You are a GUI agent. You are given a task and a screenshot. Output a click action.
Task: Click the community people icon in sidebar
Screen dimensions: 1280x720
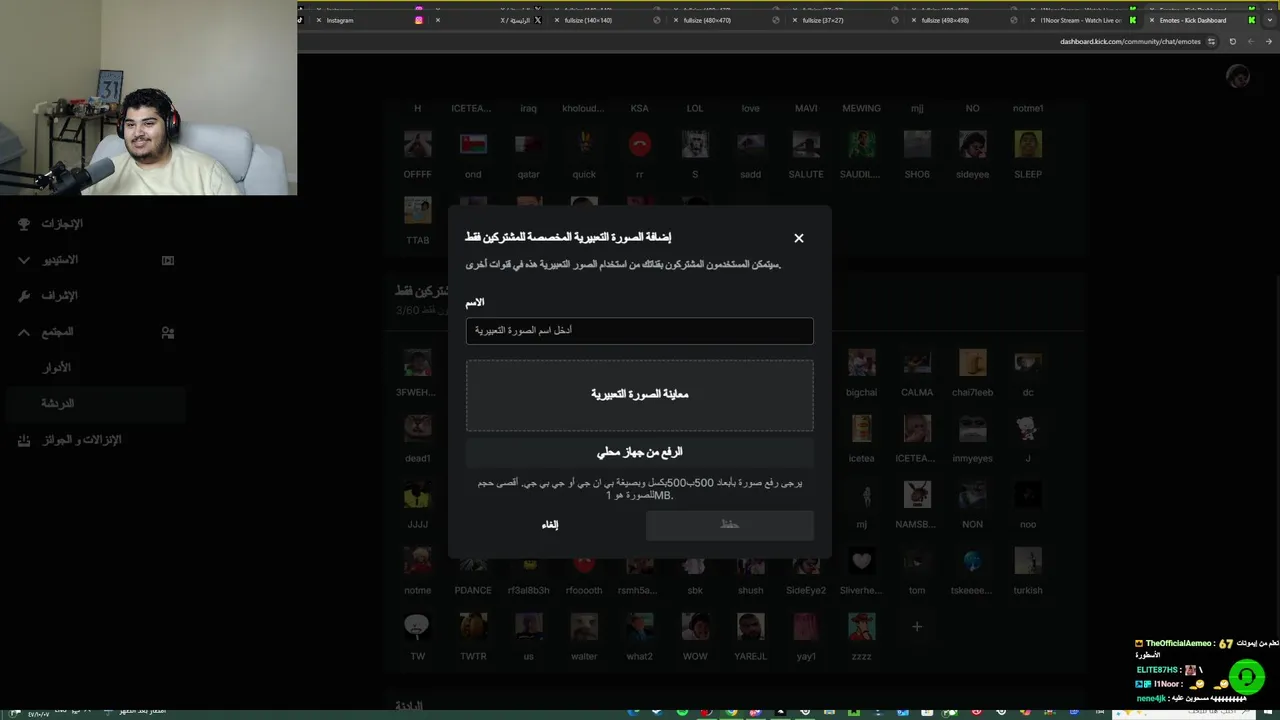click(168, 332)
